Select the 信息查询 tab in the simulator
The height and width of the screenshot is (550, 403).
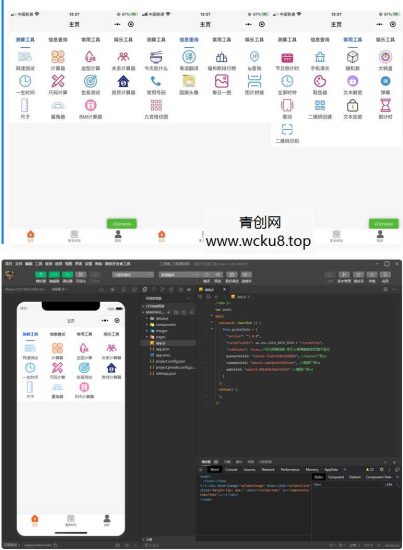pyautogui.click(x=58, y=334)
